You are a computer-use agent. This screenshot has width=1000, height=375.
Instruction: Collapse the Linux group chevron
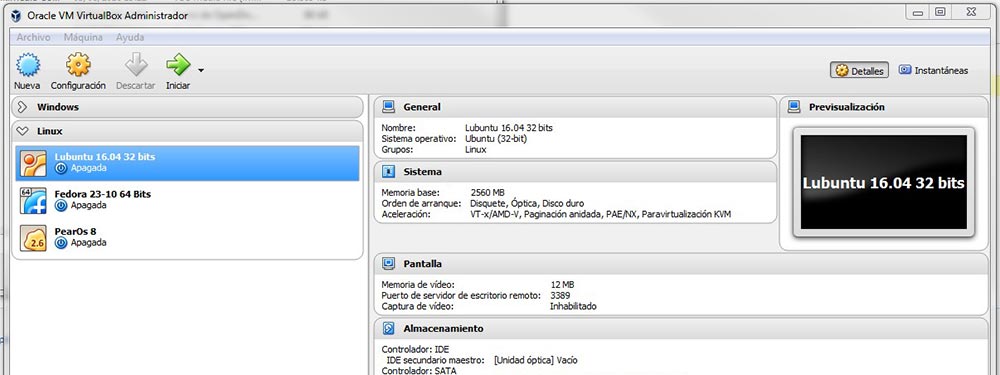[22, 131]
